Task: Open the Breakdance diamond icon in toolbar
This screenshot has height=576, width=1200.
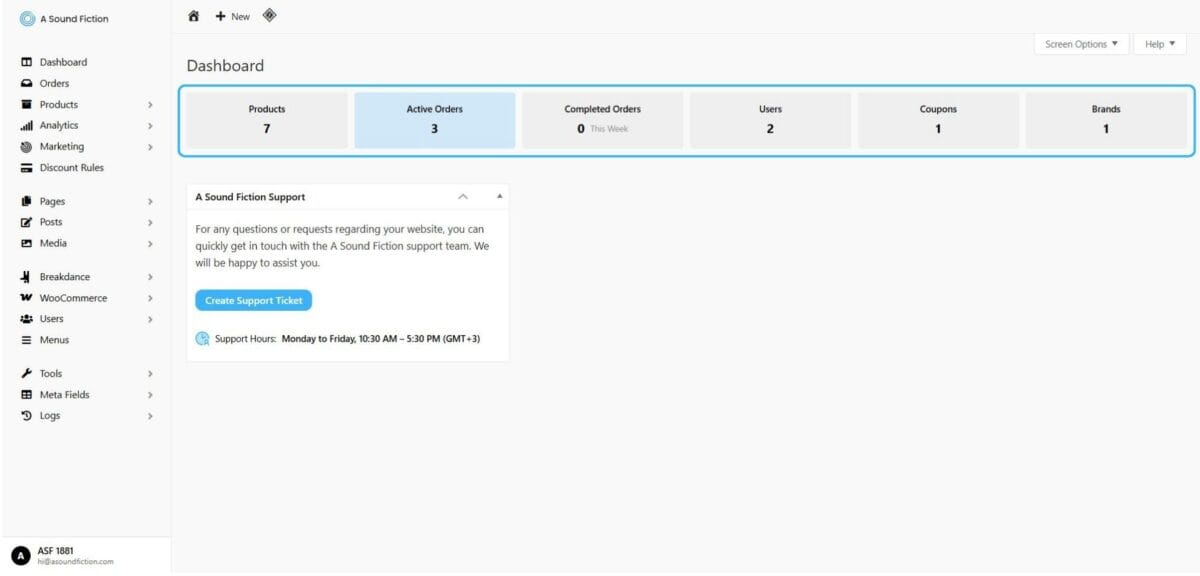Action: coord(269,15)
